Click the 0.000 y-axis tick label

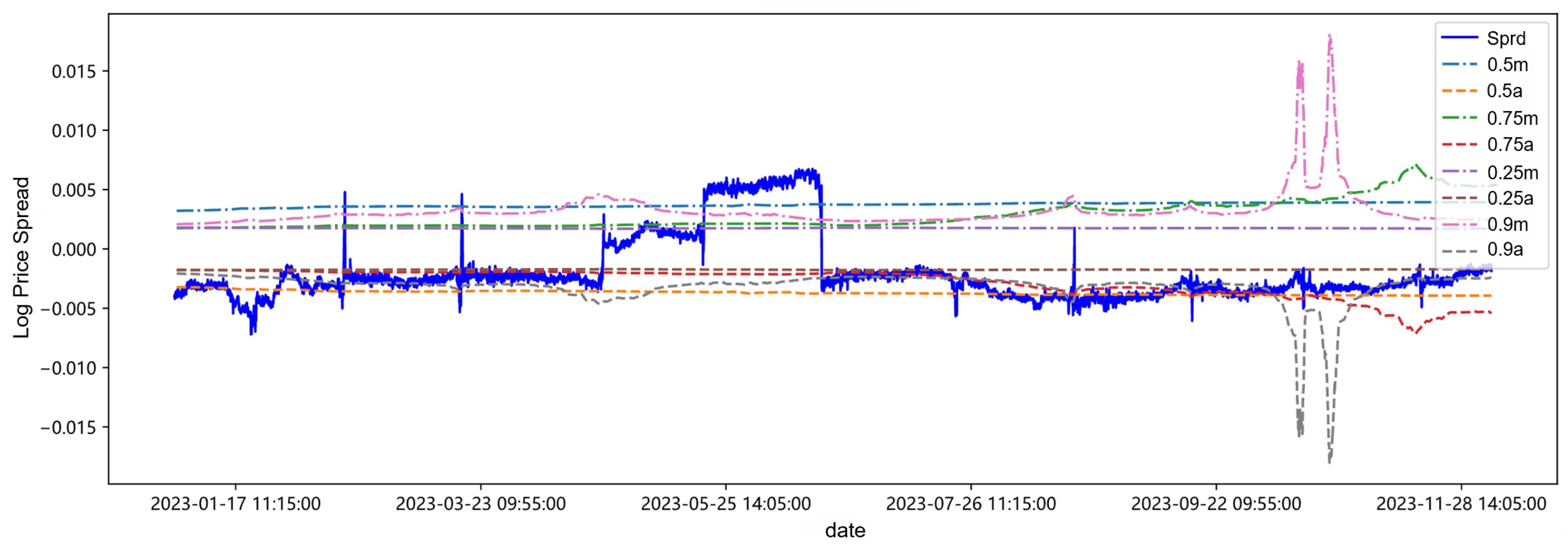74,249
